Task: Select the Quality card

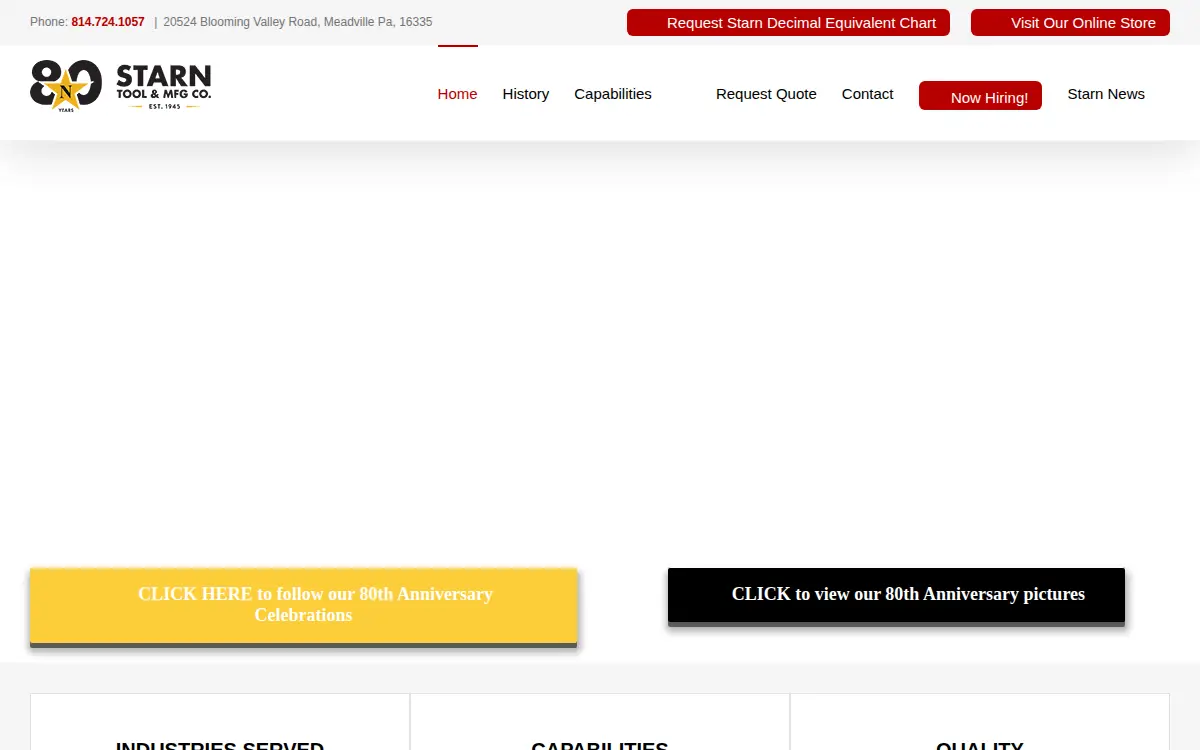Action: (x=980, y=722)
